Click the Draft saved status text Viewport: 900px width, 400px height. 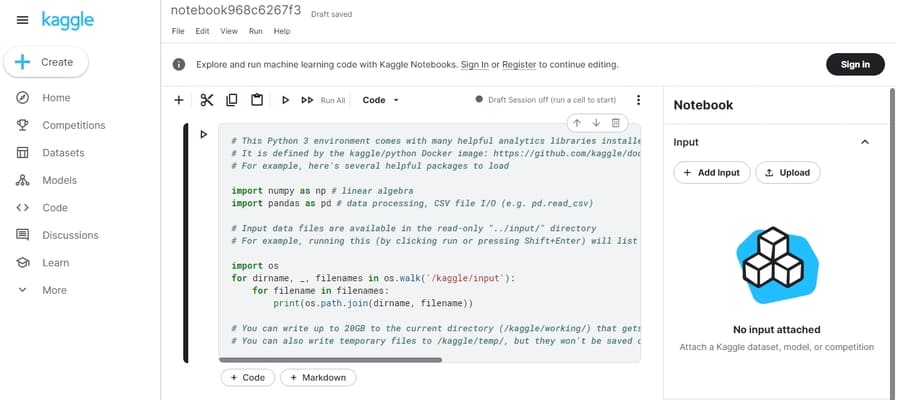pyautogui.click(x=331, y=14)
